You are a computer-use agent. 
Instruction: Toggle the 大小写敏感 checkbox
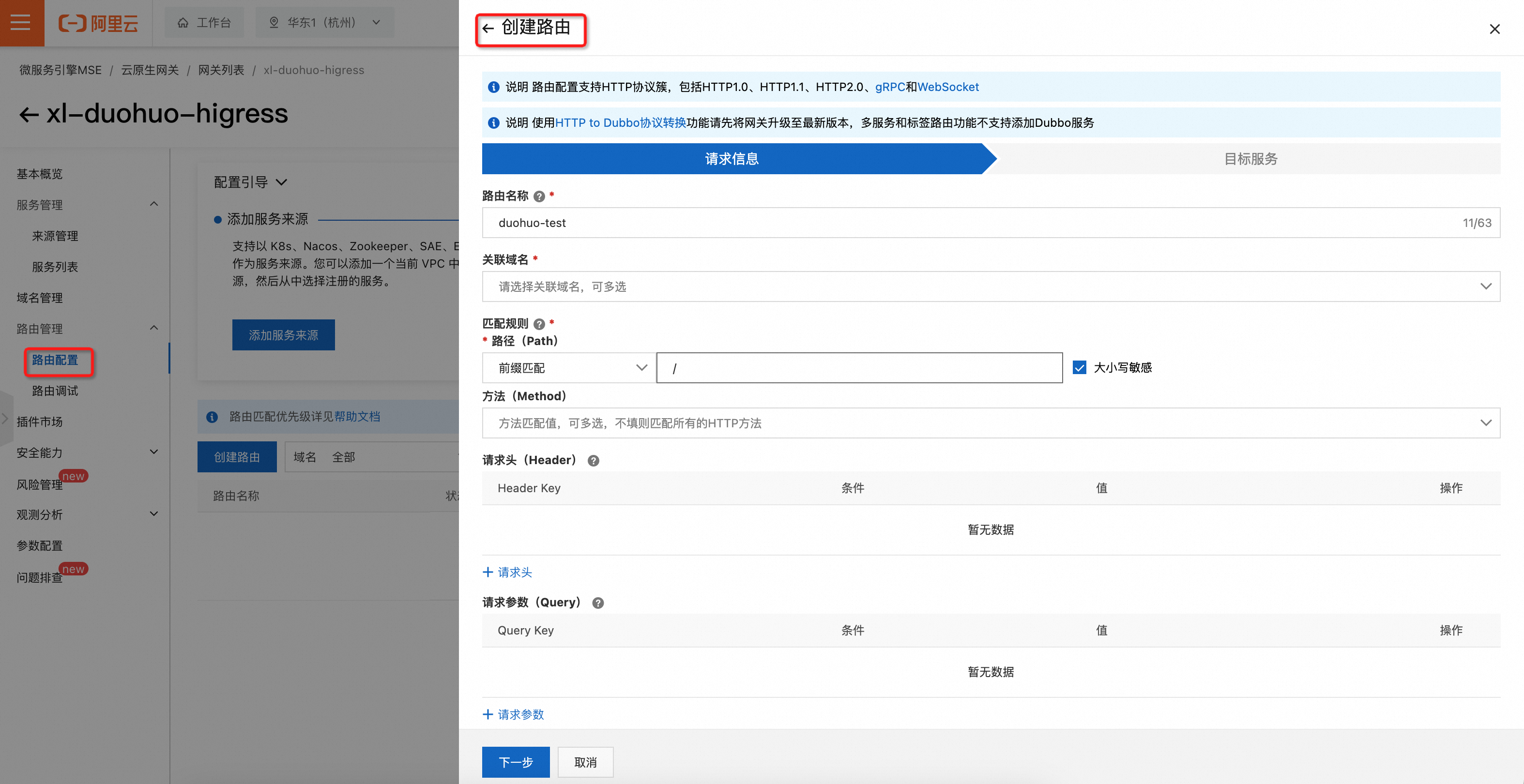pyautogui.click(x=1079, y=368)
